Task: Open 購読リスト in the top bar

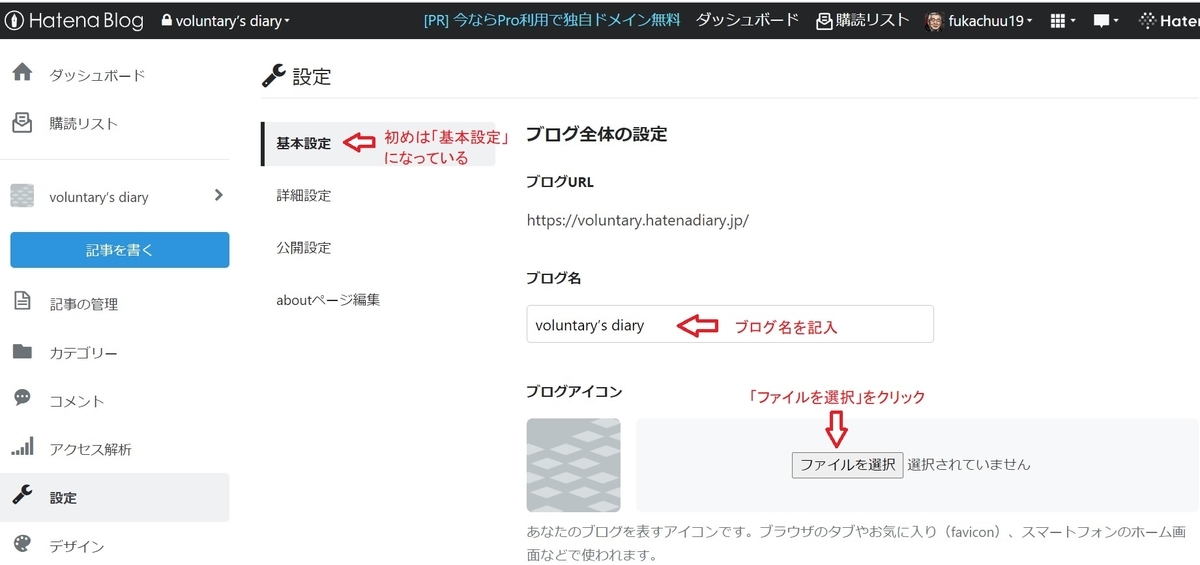Action: pos(863,20)
